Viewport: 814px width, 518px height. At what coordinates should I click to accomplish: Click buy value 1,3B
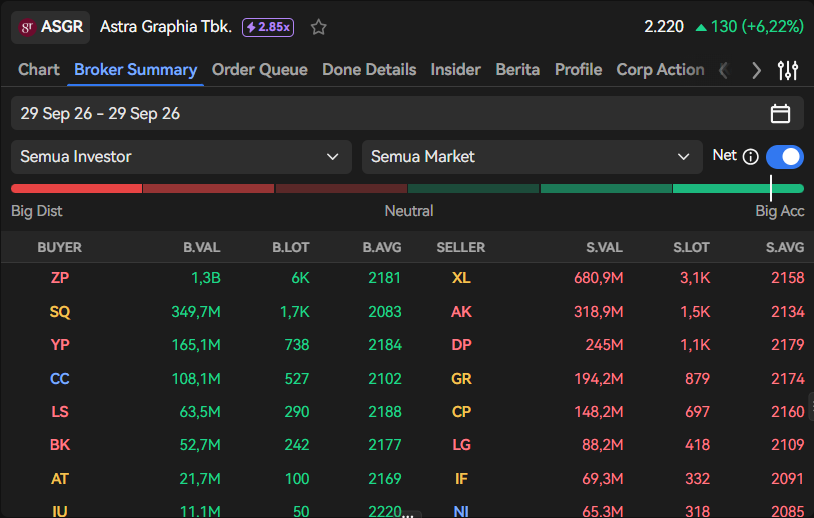(x=206, y=278)
